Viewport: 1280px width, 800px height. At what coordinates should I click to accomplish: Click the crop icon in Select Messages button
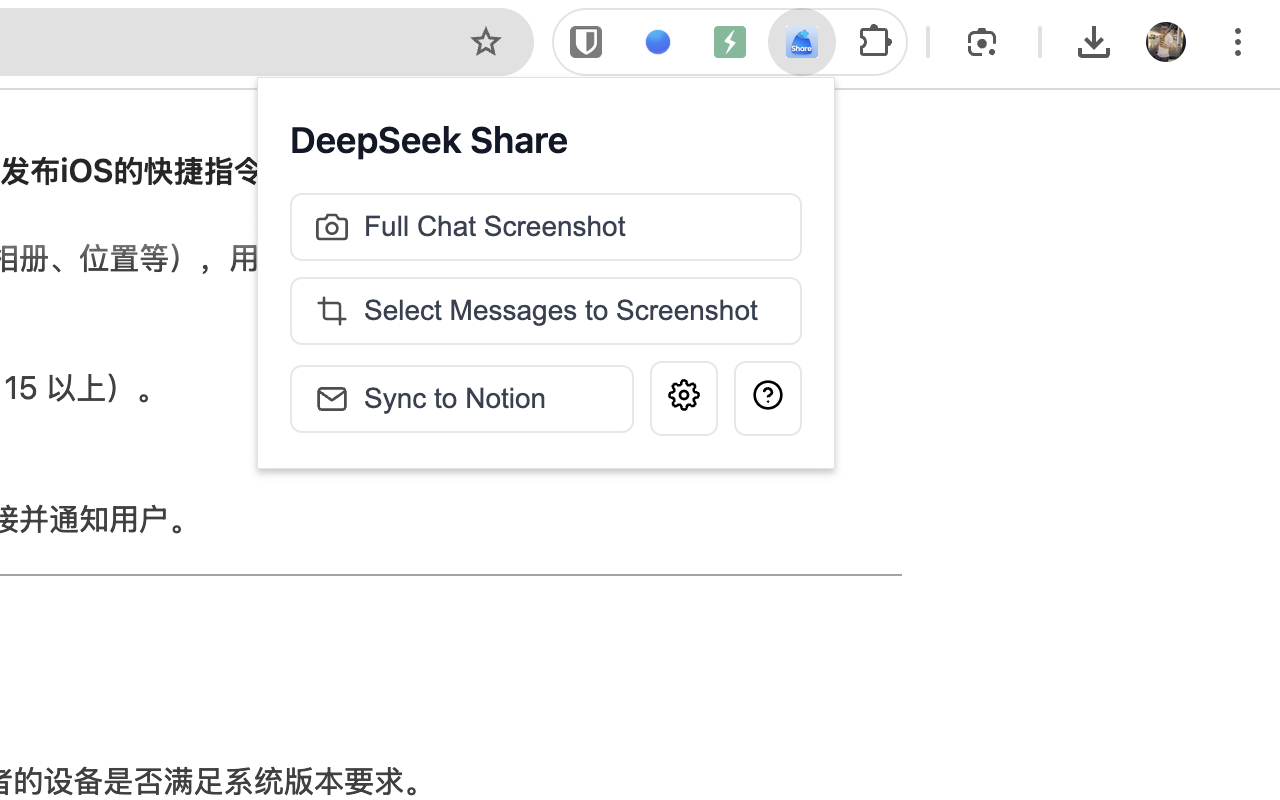point(331,311)
